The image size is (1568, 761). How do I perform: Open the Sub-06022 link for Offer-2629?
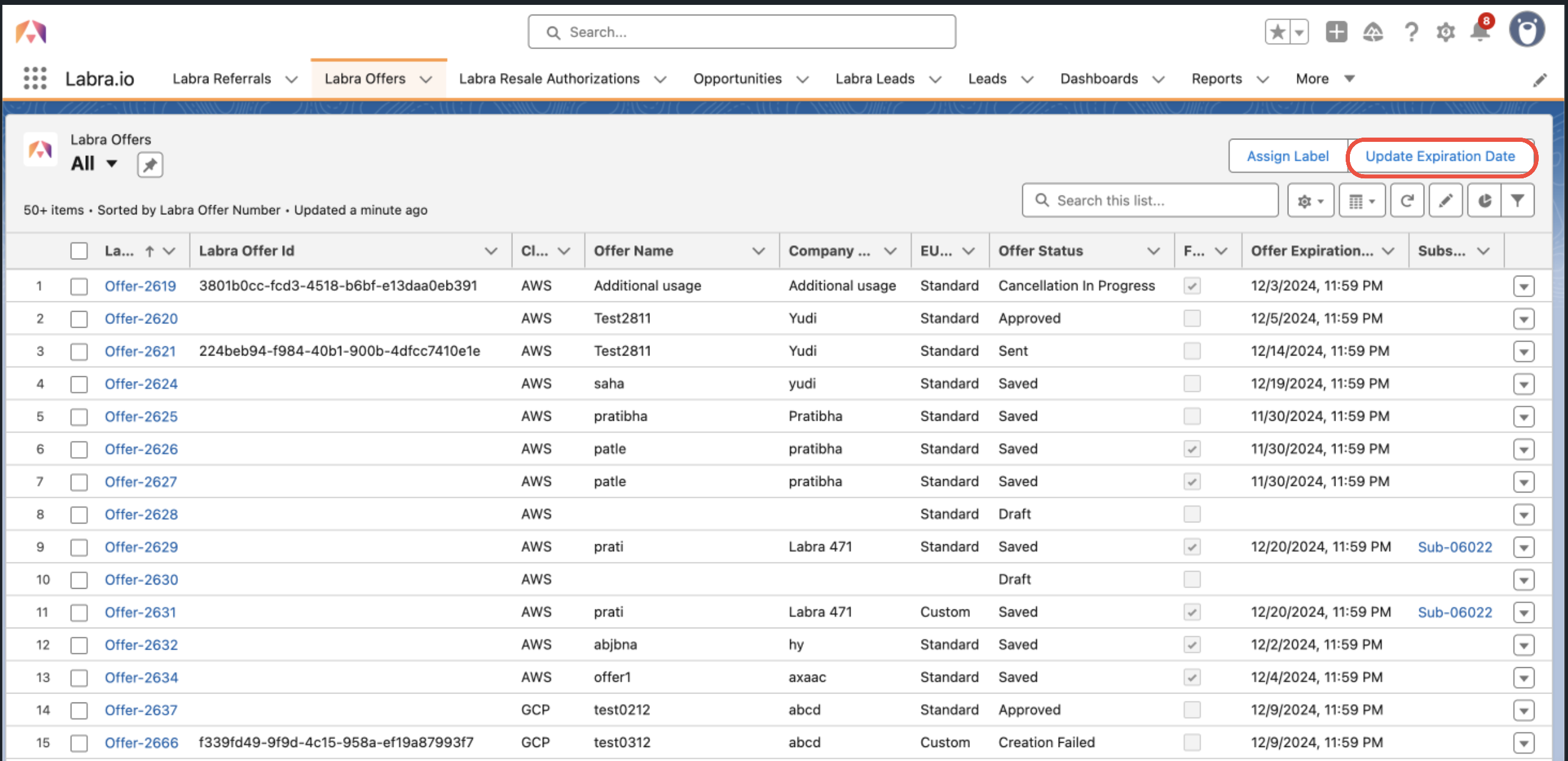click(x=1455, y=547)
